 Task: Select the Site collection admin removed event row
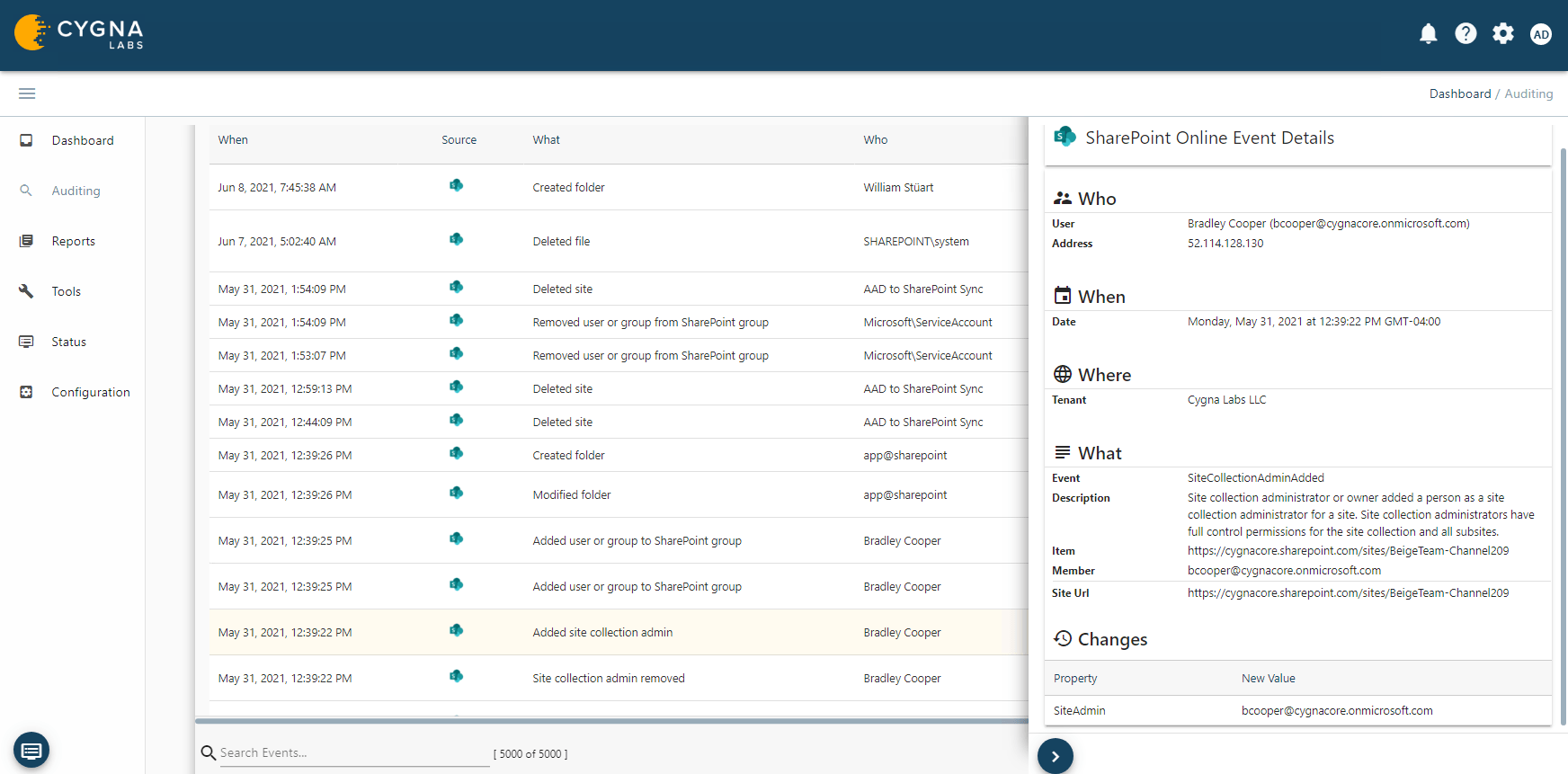[x=608, y=679]
